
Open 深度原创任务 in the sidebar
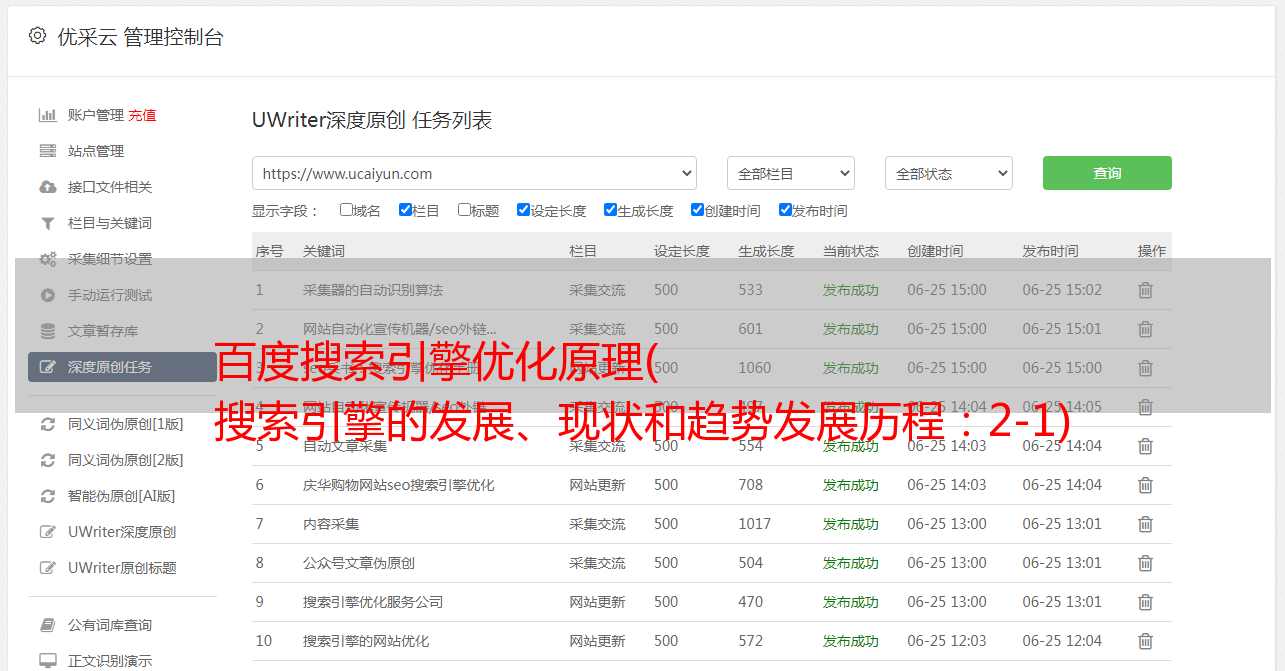tap(122, 367)
